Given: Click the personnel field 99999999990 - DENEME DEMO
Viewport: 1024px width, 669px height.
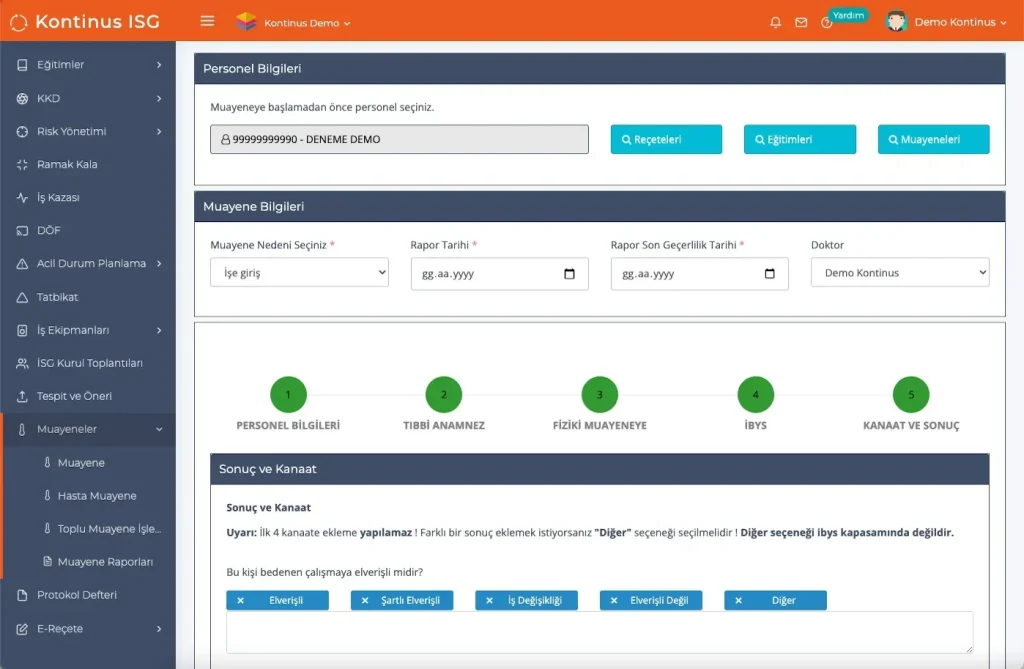Looking at the screenshot, I should coord(399,139).
